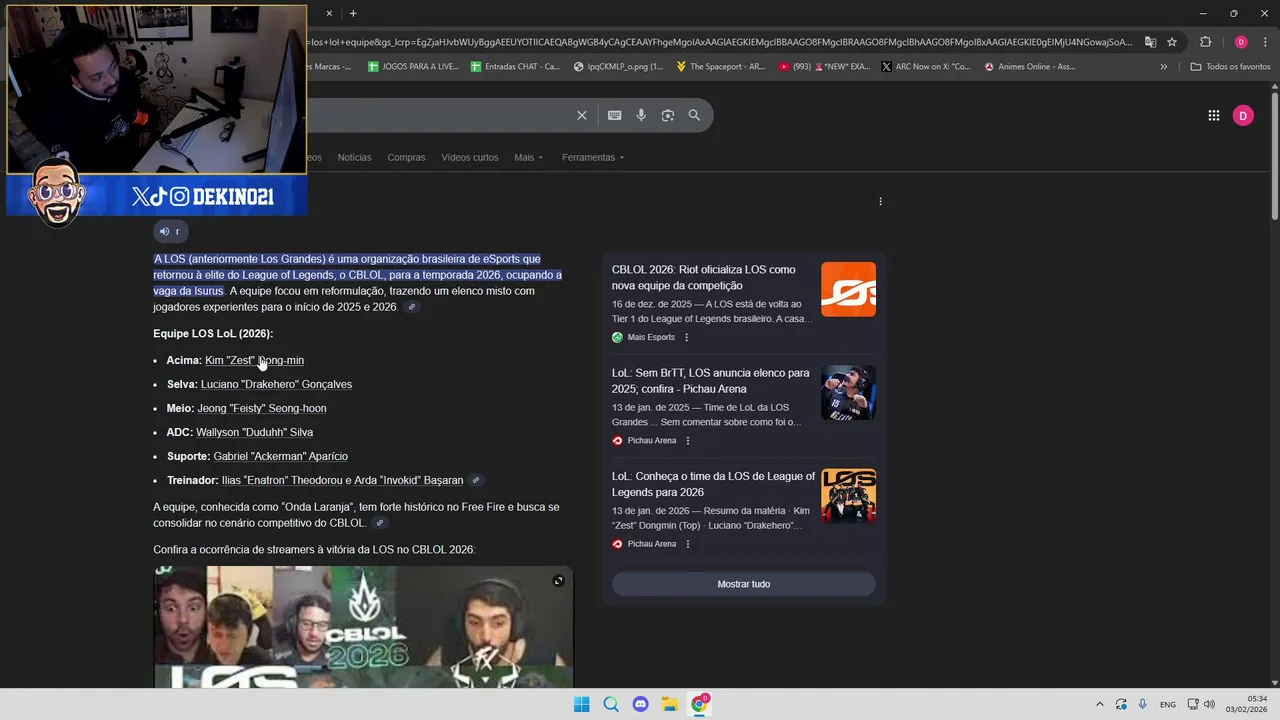Screen dimensions: 1280x720
Task: Switch to the Notícias search tab
Action: [x=354, y=157]
